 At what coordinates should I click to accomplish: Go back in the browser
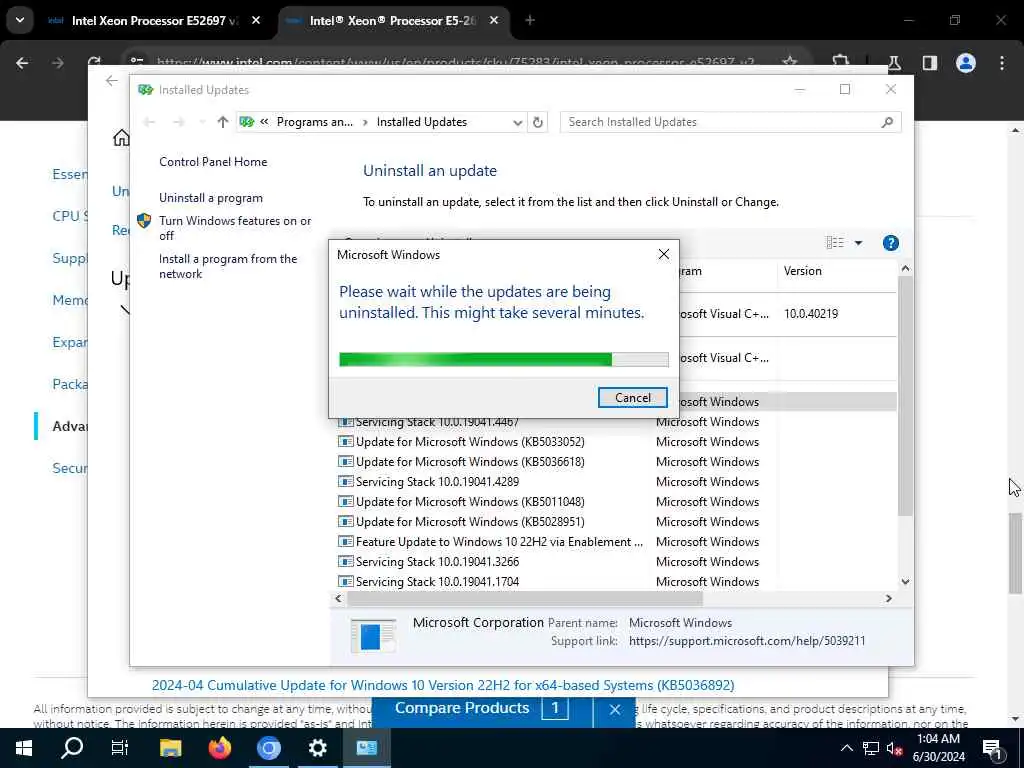[22, 63]
